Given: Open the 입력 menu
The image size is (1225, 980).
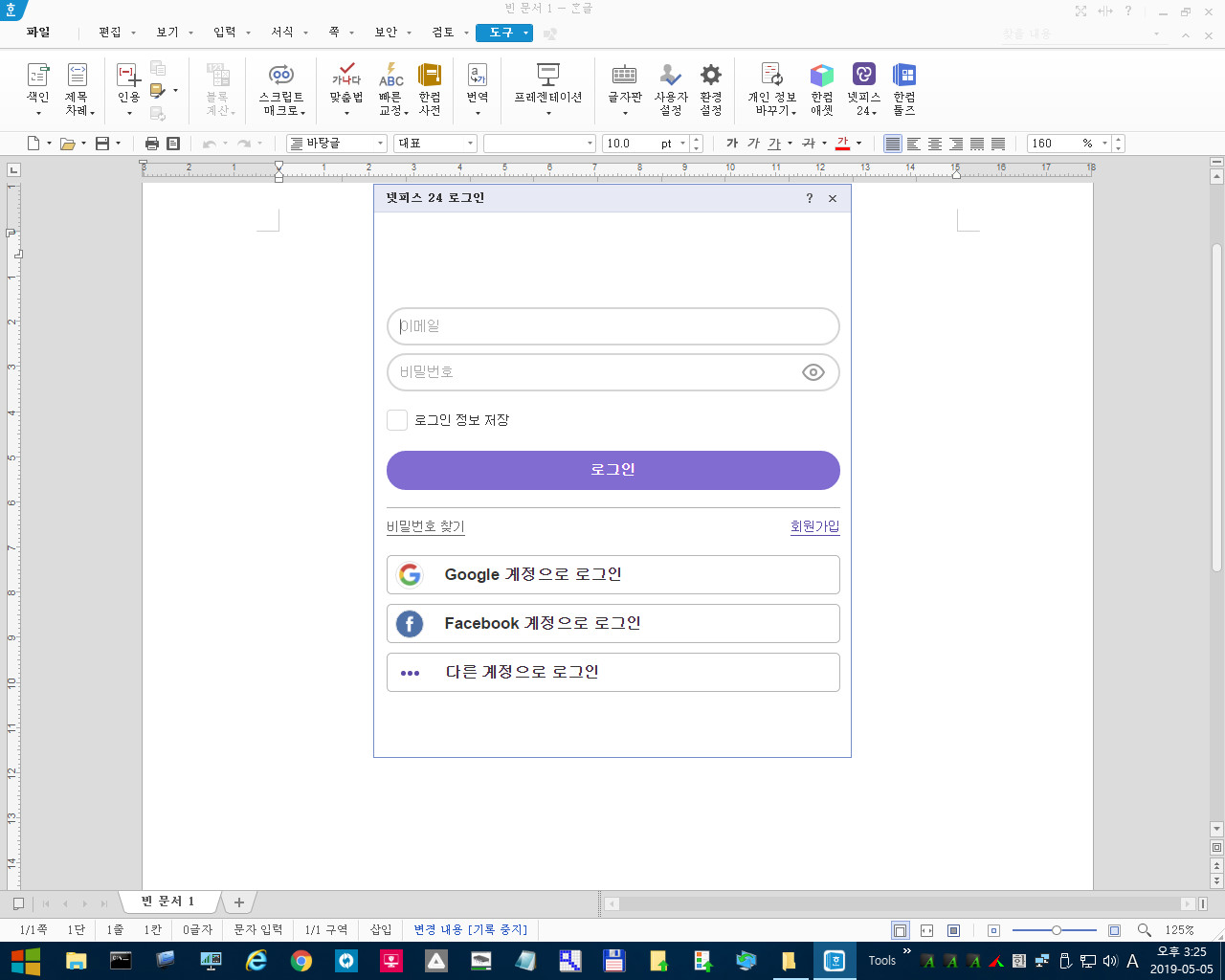Looking at the screenshot, I should [x=225, y=33].
